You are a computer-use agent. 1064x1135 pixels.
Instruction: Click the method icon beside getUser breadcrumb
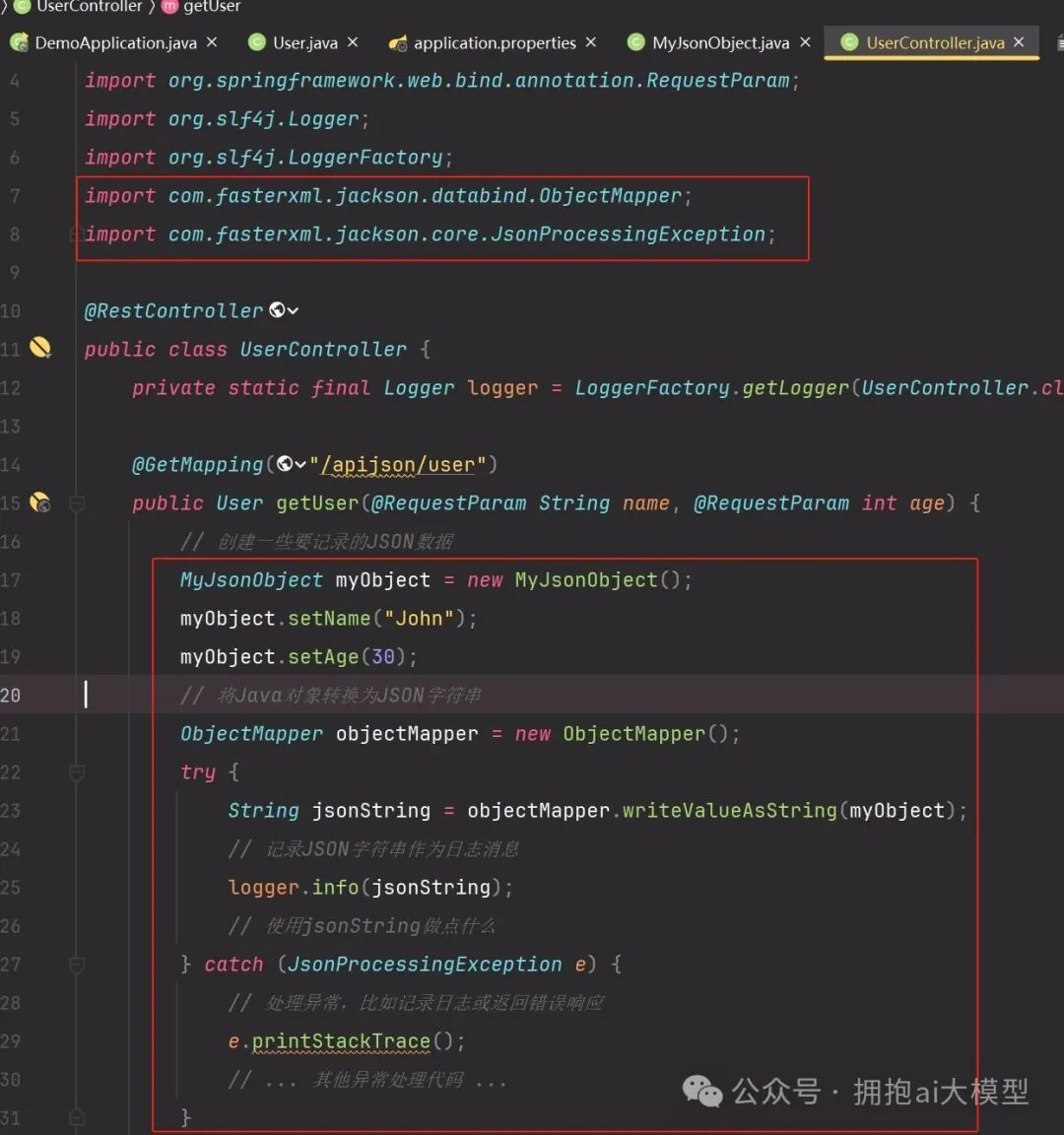[x=169, y=7]
